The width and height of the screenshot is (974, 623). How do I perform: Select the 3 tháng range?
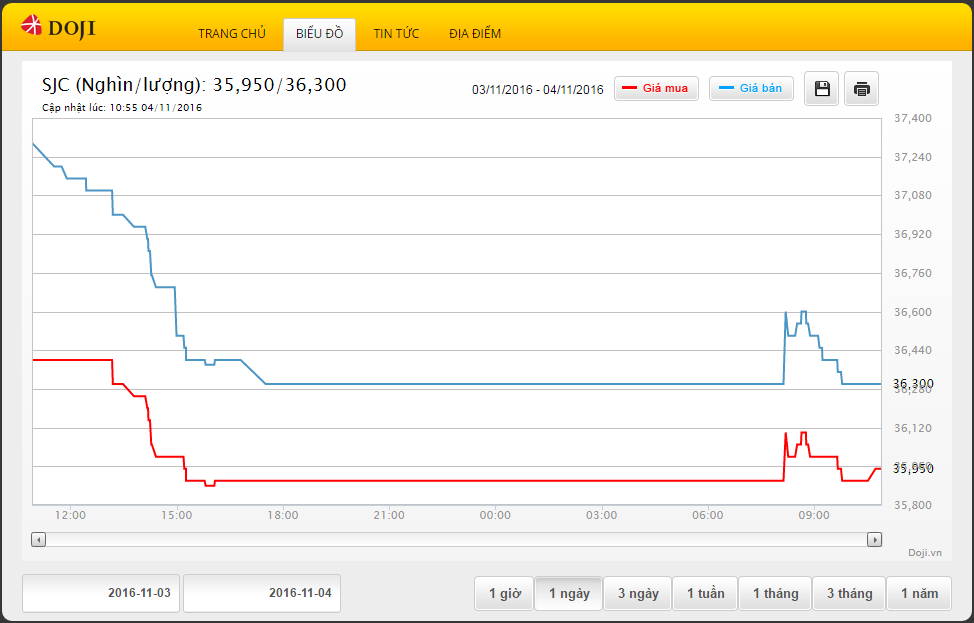click(x=849, y=594)
